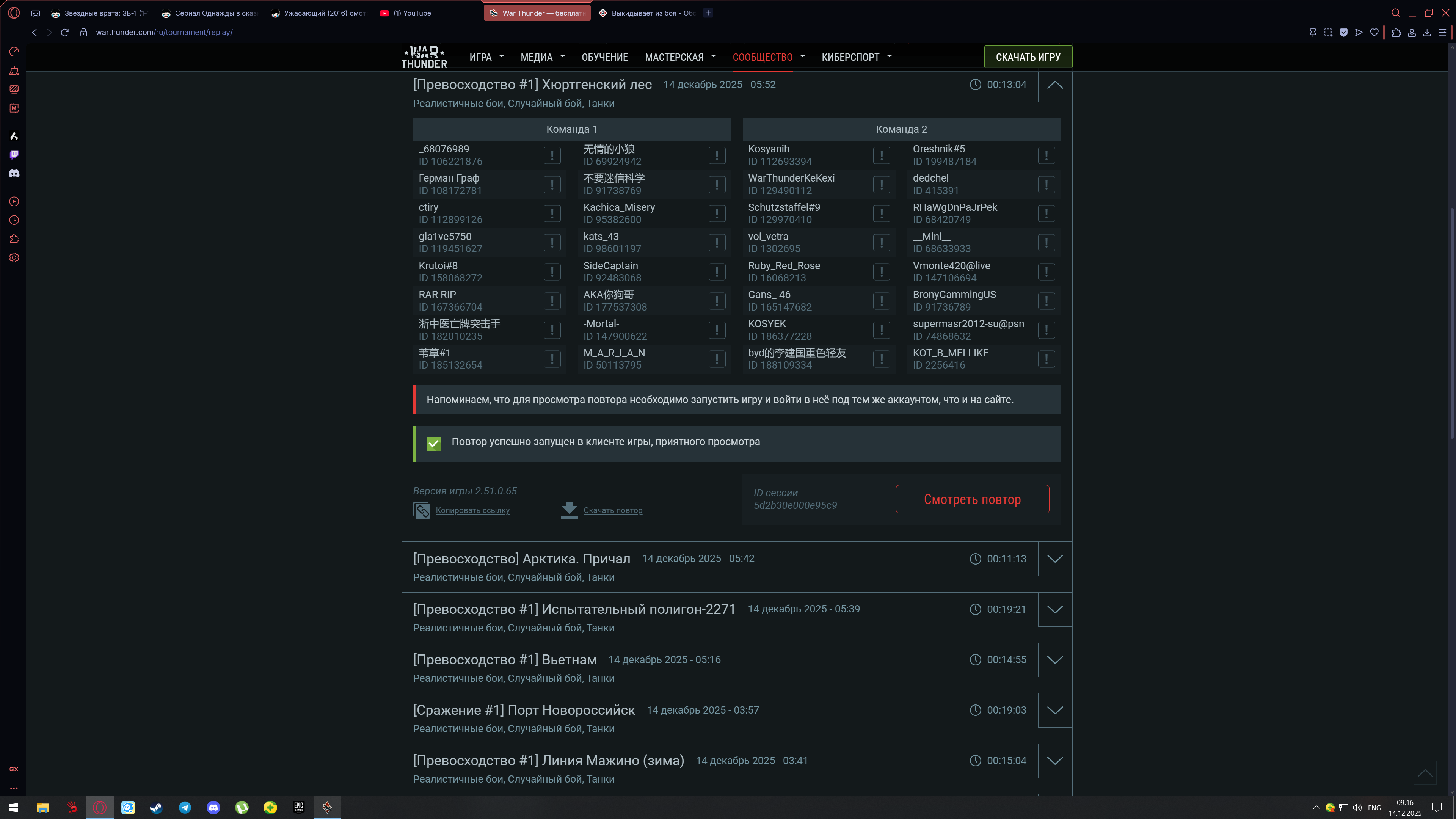Click the Скачать повтор link
Screen dimensions: 1456x819
[613, 510]
